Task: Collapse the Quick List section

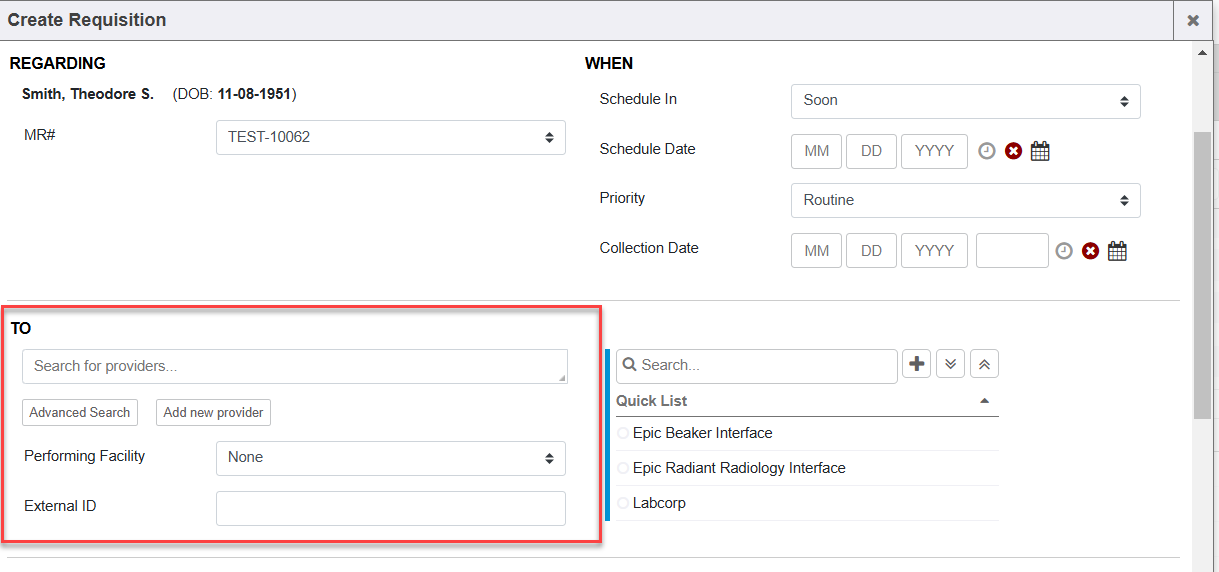Action: click(984, 401)
